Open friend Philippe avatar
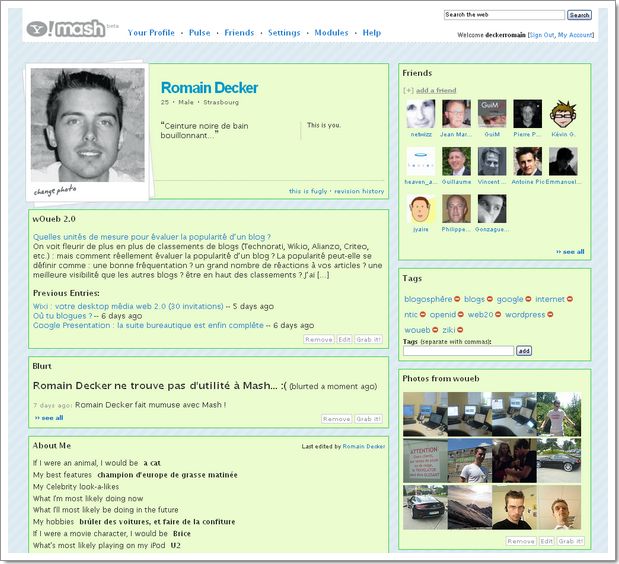 [x=456, y=209]
